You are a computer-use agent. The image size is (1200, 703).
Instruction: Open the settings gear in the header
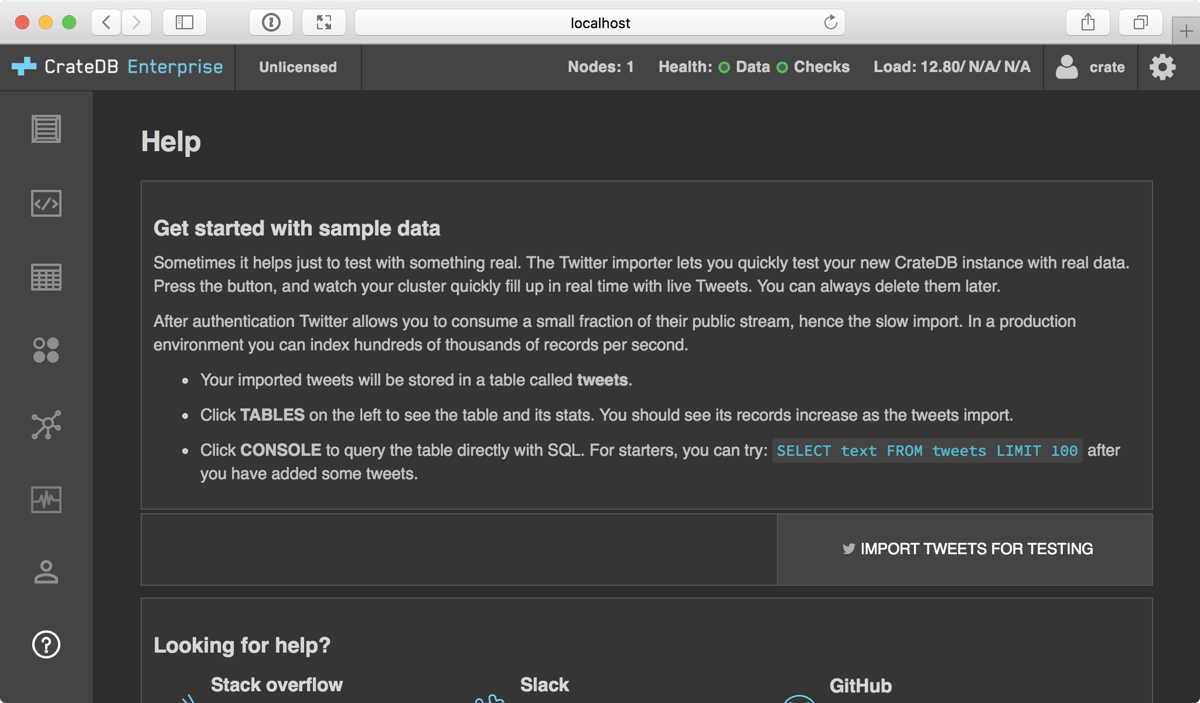tap(1162, 67)
